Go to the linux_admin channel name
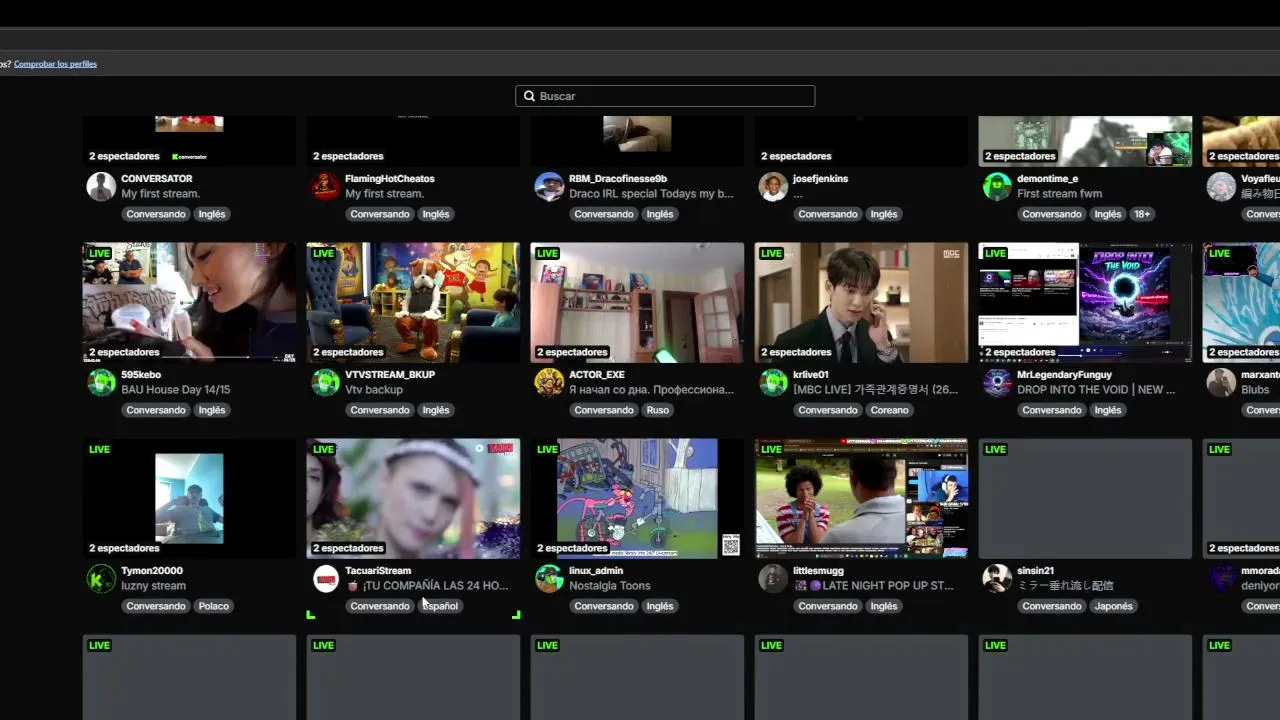Screen dimensions: 1280x720 [x=596, y=571]
